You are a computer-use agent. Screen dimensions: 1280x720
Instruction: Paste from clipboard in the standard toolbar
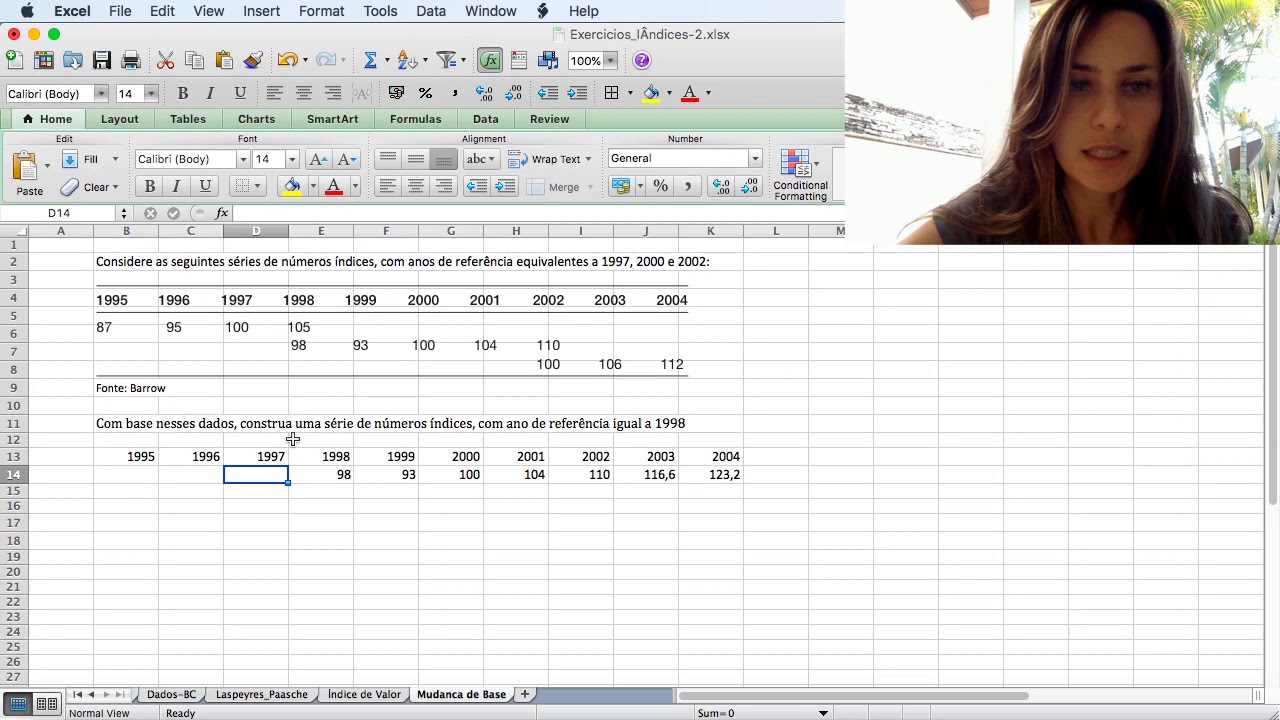click(224, 61)
